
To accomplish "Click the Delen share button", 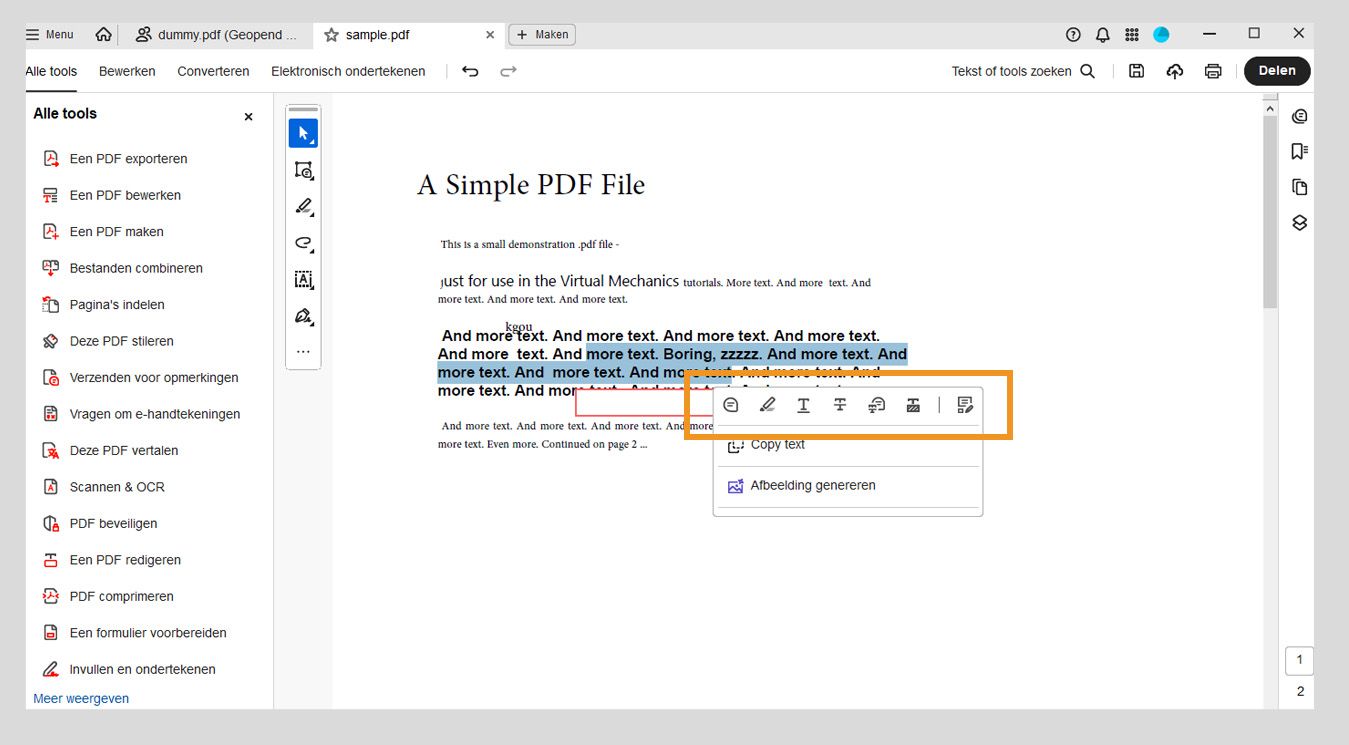I will click(1277, 71).
